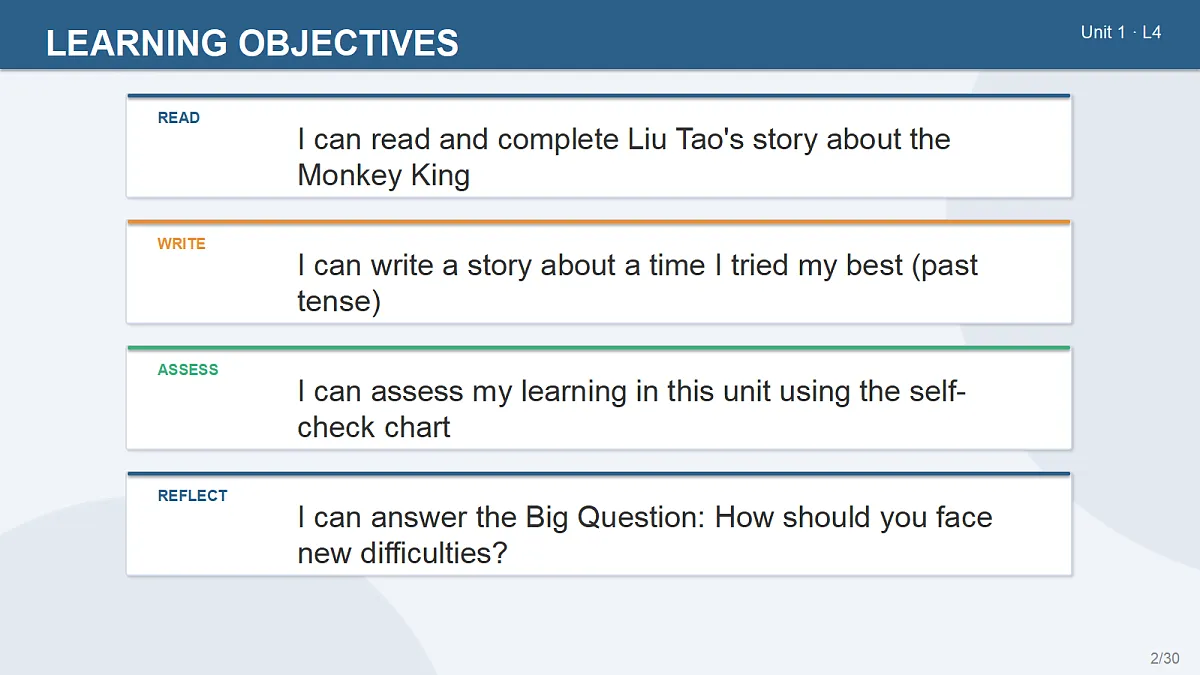Click the LEARNING OBJECTIVES slide title
The width and height of the screenshot is (1200, 675).
tap(252, 43)
